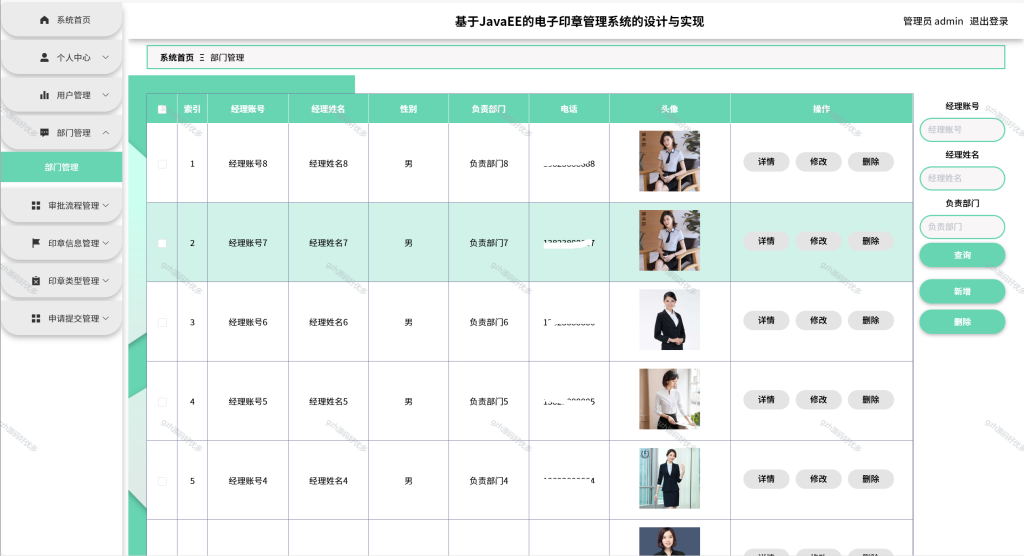Check the checkbox for row 经理账号7

[x=162, y=243]
